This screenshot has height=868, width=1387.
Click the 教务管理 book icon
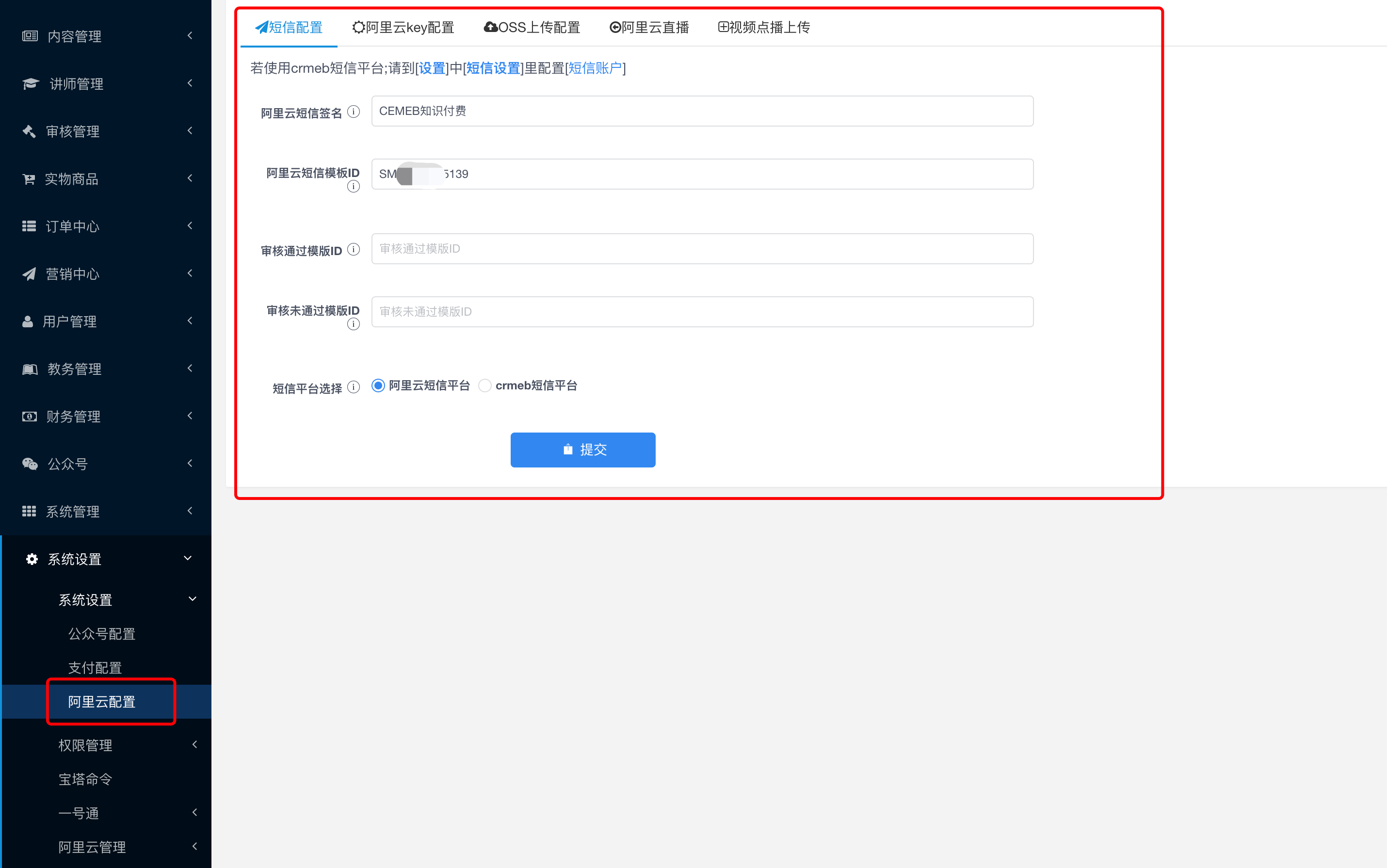coord(30,369)
